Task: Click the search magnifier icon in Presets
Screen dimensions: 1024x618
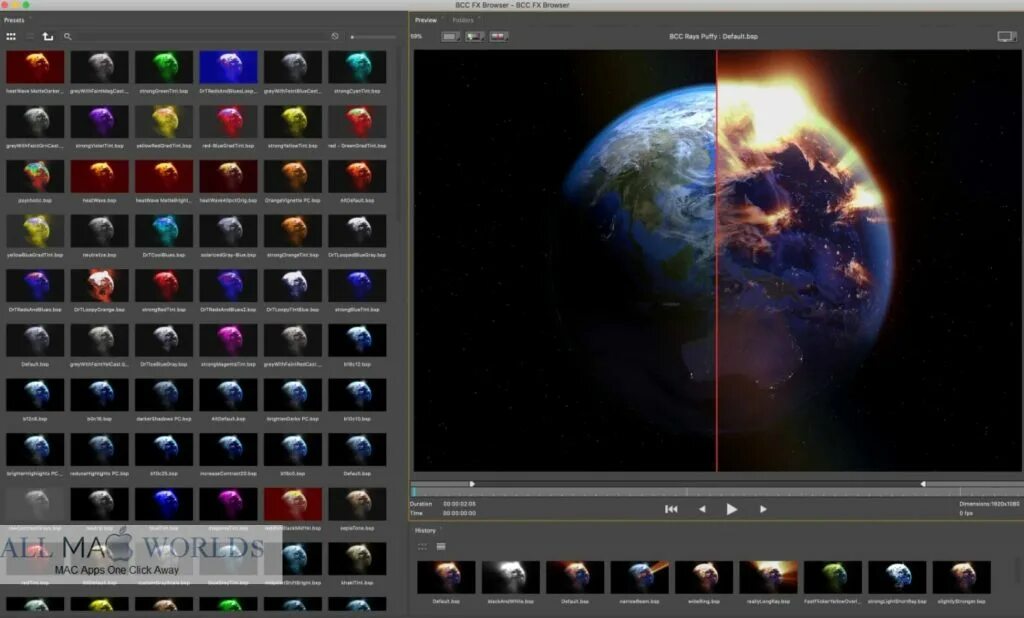Action: click(67, 37)
